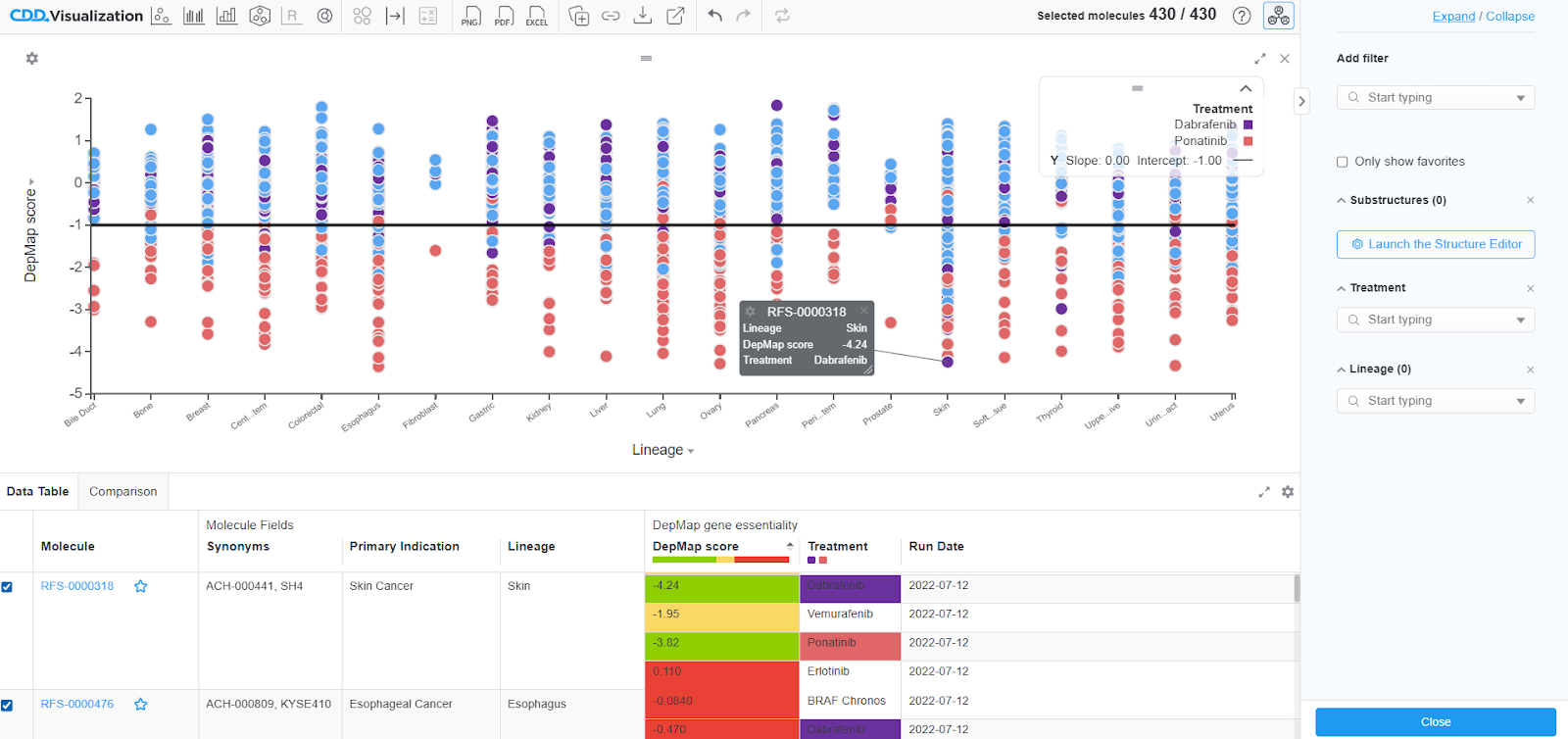Click the Dabrafenib purple legend swatch

tap(1248, 125)
